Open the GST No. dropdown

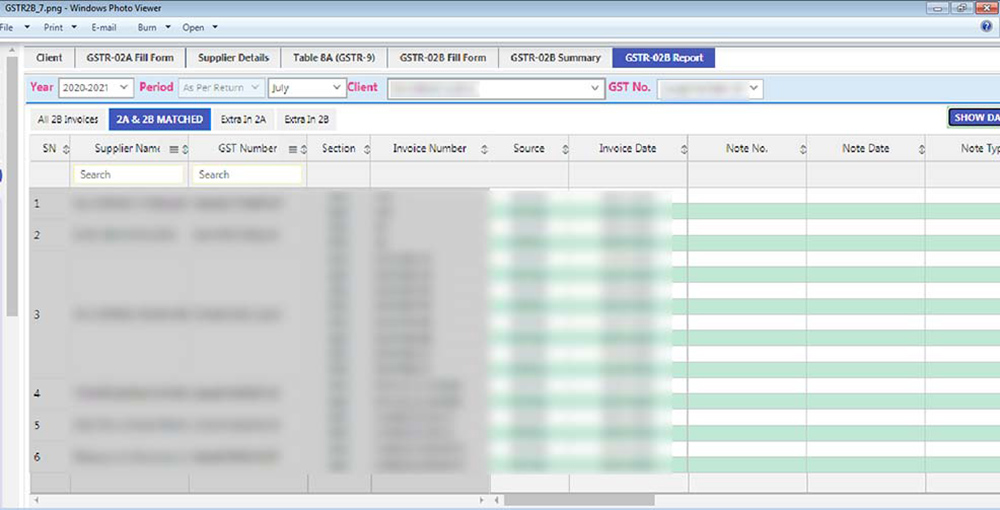click(x=753, y=89)
